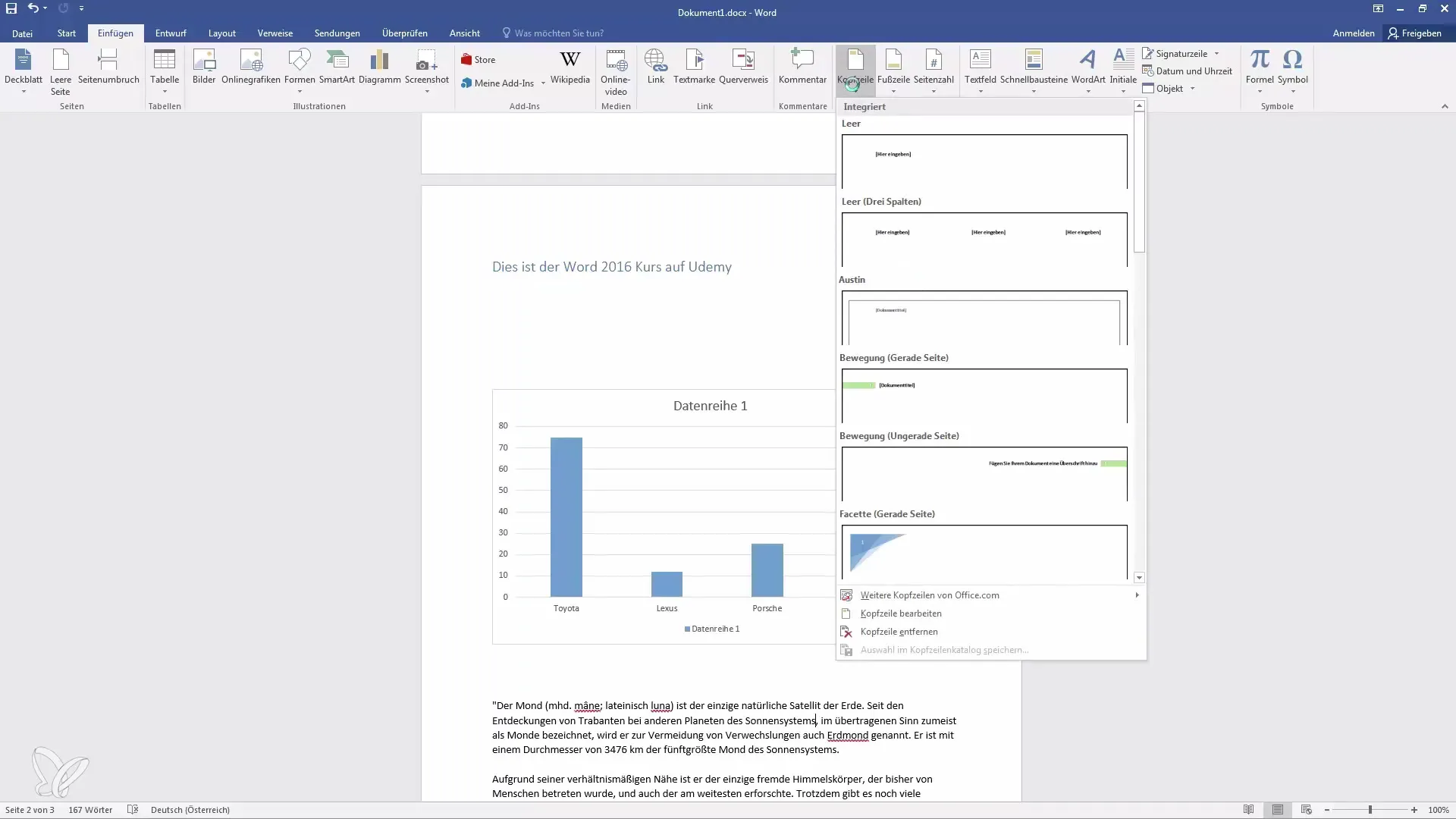Choose Kopfzeile entfernen from the menu
This screenshot has width=1456, height=819.
click(x=991, y=632)
